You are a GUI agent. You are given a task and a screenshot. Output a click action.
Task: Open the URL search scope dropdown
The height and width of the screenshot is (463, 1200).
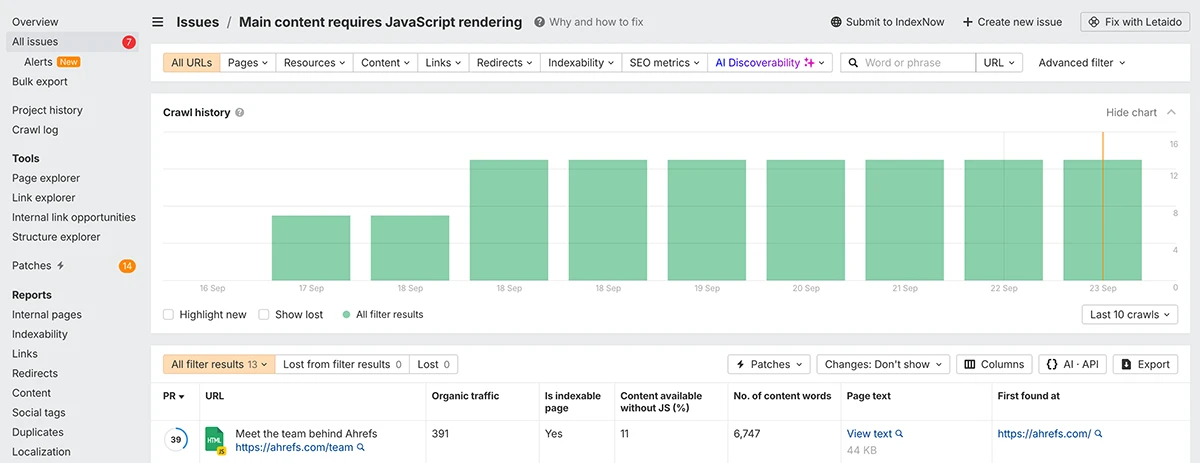pos(999,62)
